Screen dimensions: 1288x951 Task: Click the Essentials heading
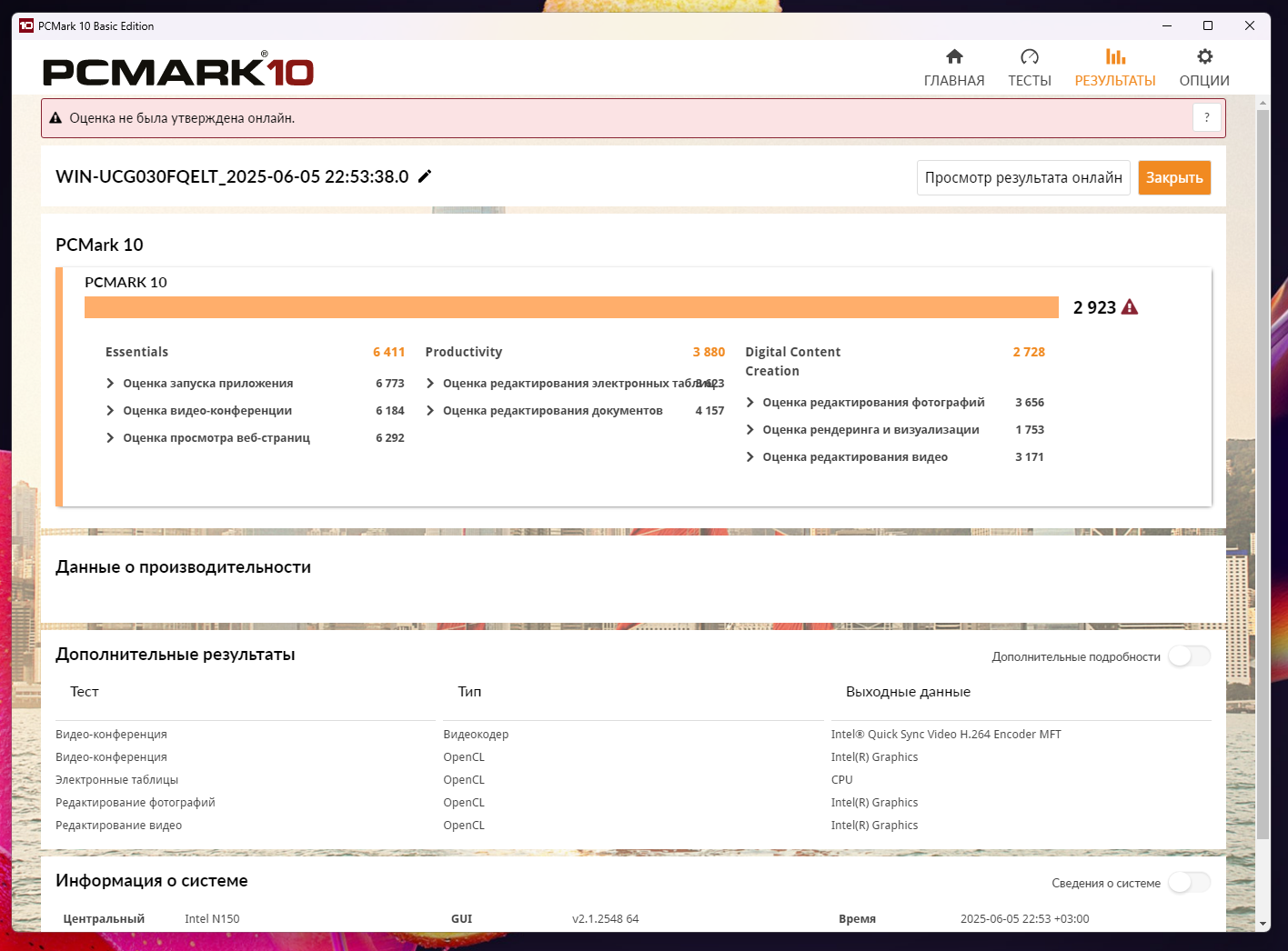pyautogui.click(x=136, y=352)
